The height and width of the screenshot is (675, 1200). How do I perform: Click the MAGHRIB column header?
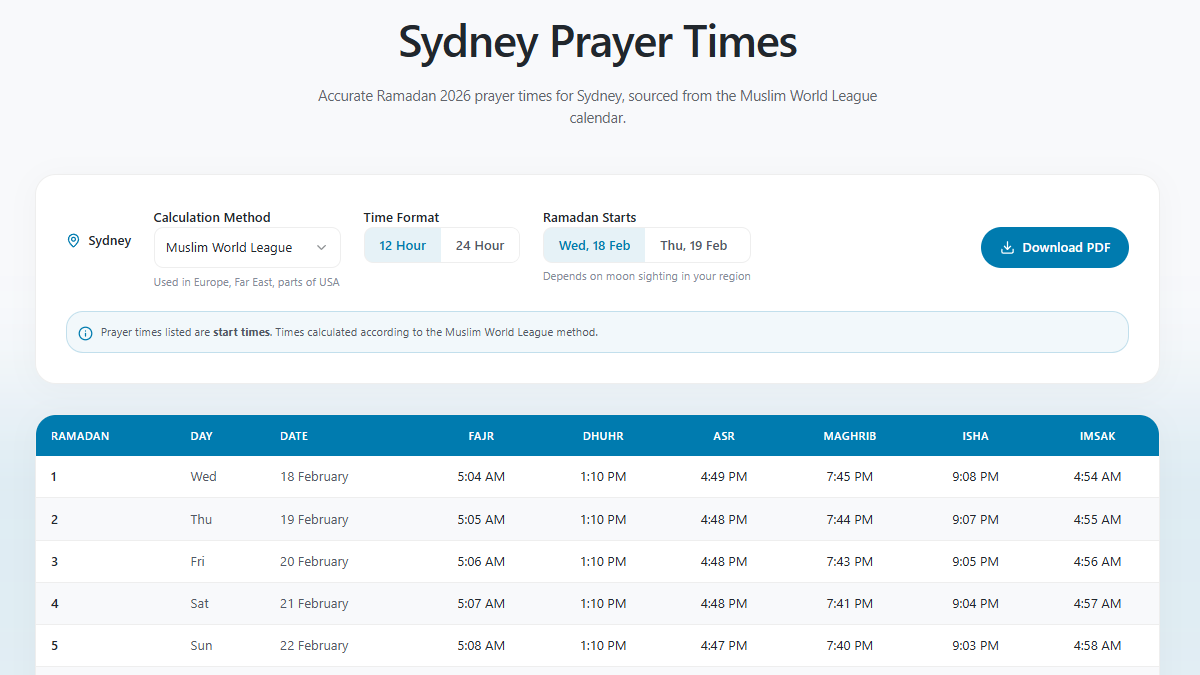coord(849,436)
